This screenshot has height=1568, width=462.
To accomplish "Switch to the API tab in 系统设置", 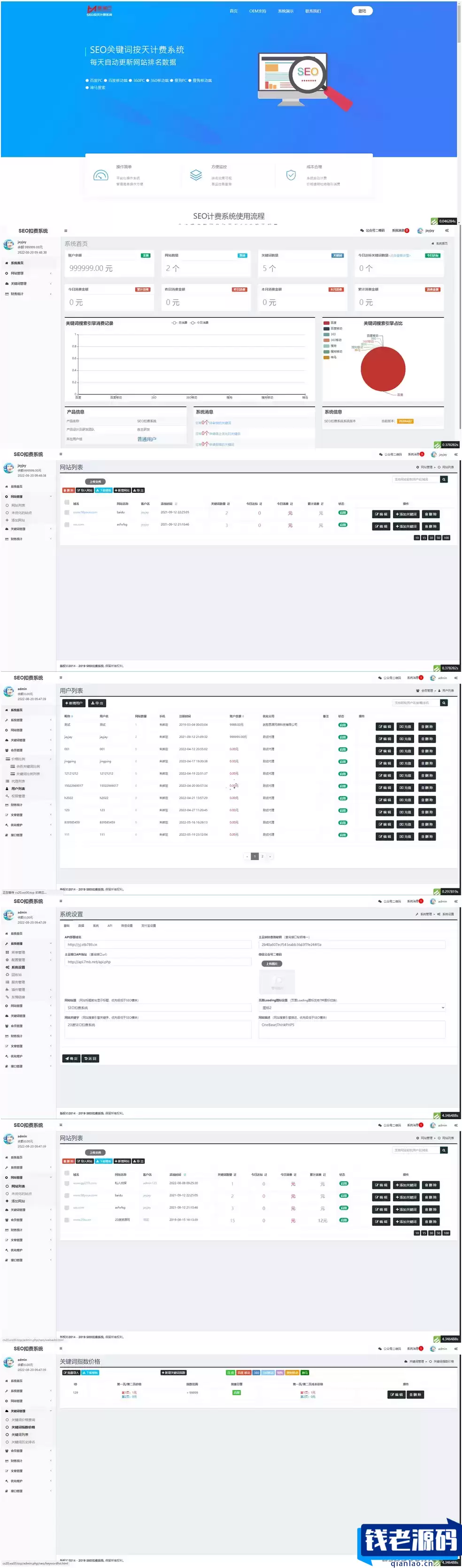I will point(109,926).
